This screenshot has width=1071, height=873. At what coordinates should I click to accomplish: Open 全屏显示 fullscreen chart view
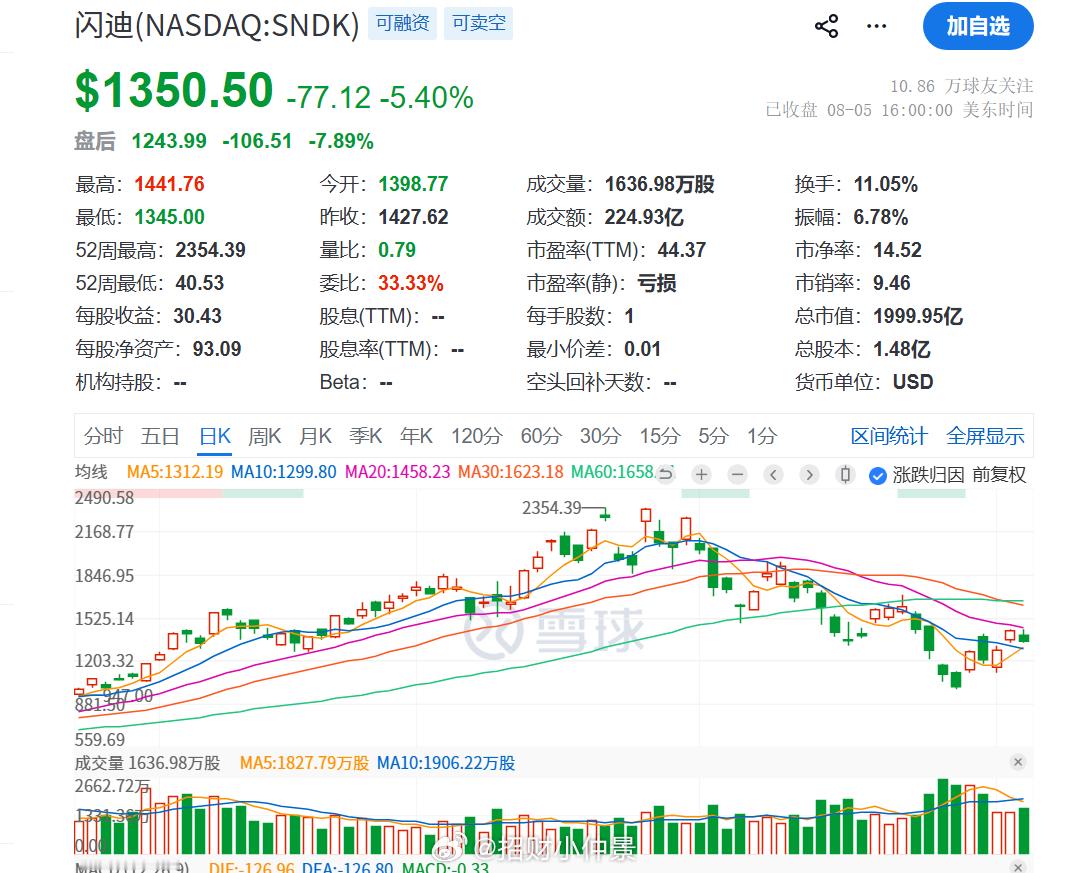pyautogui.click(x=986, y=436)
